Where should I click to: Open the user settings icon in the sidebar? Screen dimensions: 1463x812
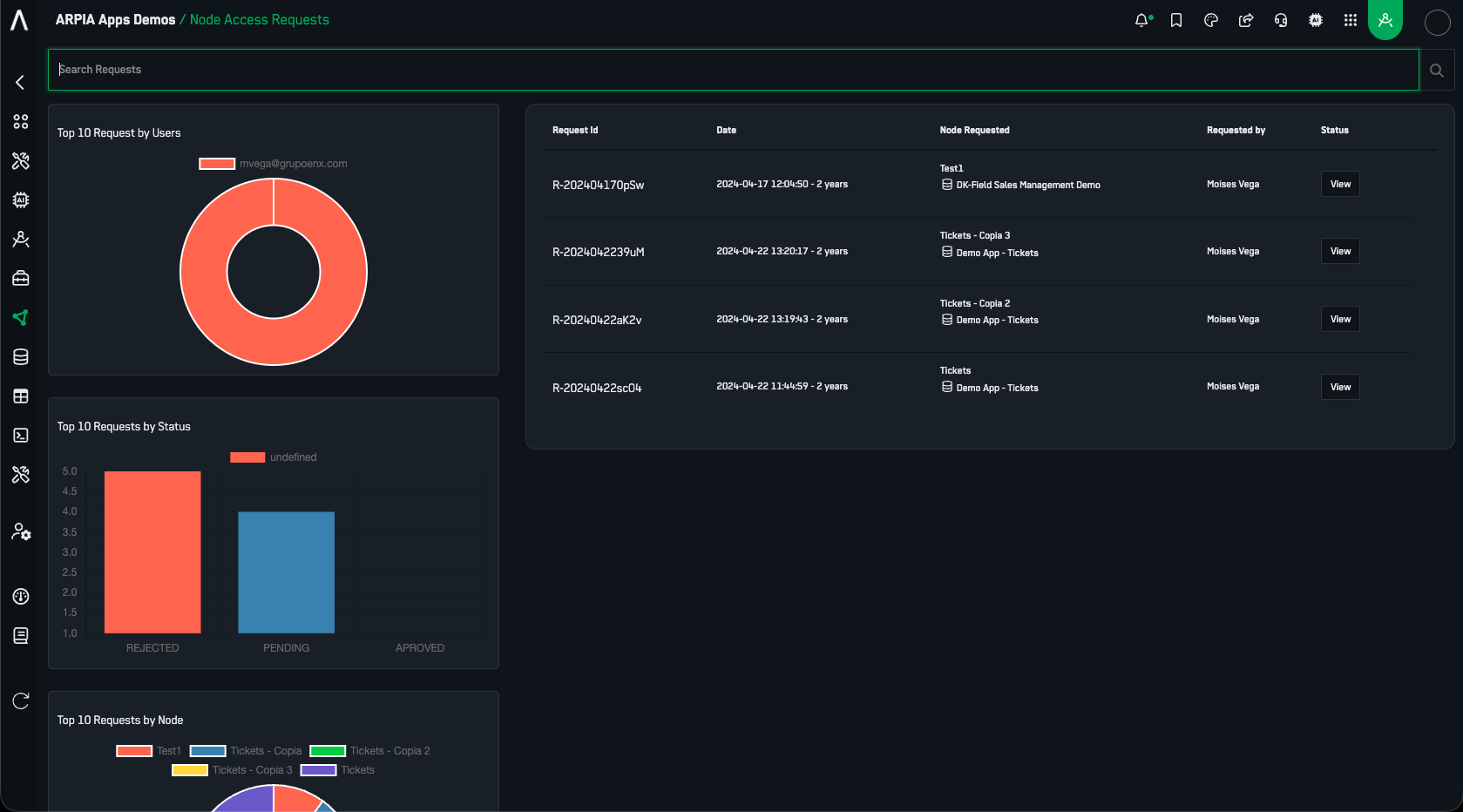[21, 532]
